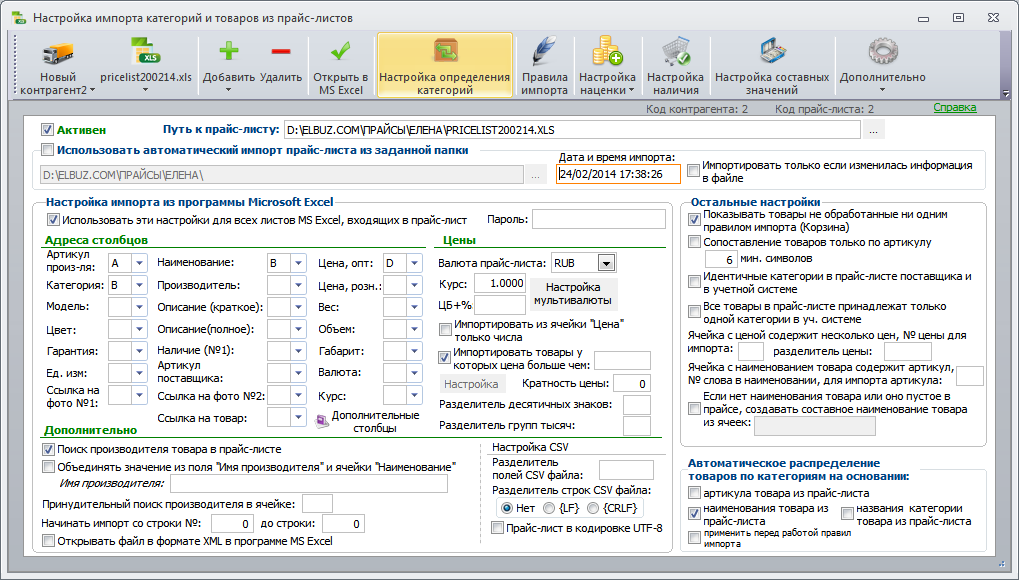
Task: Click the ЦБ+% input field
Action: (x=500, y=304)
